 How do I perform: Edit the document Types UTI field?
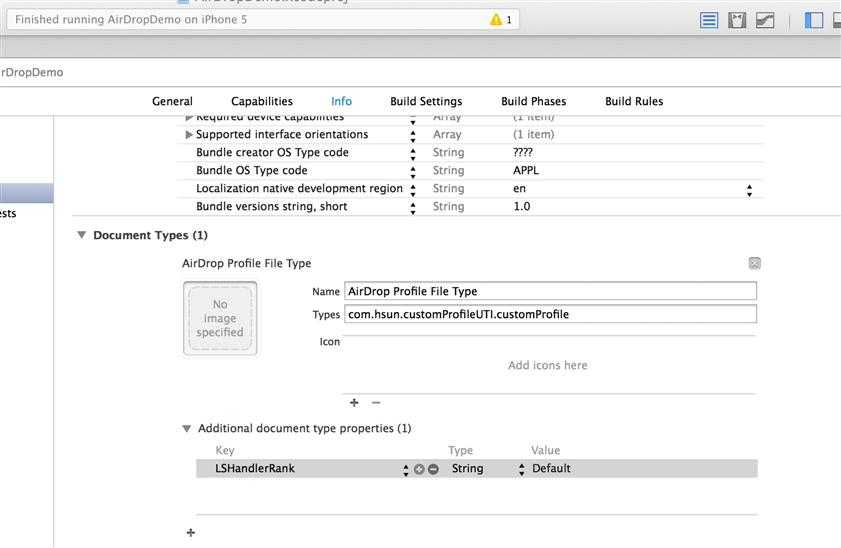click(550, 314)
